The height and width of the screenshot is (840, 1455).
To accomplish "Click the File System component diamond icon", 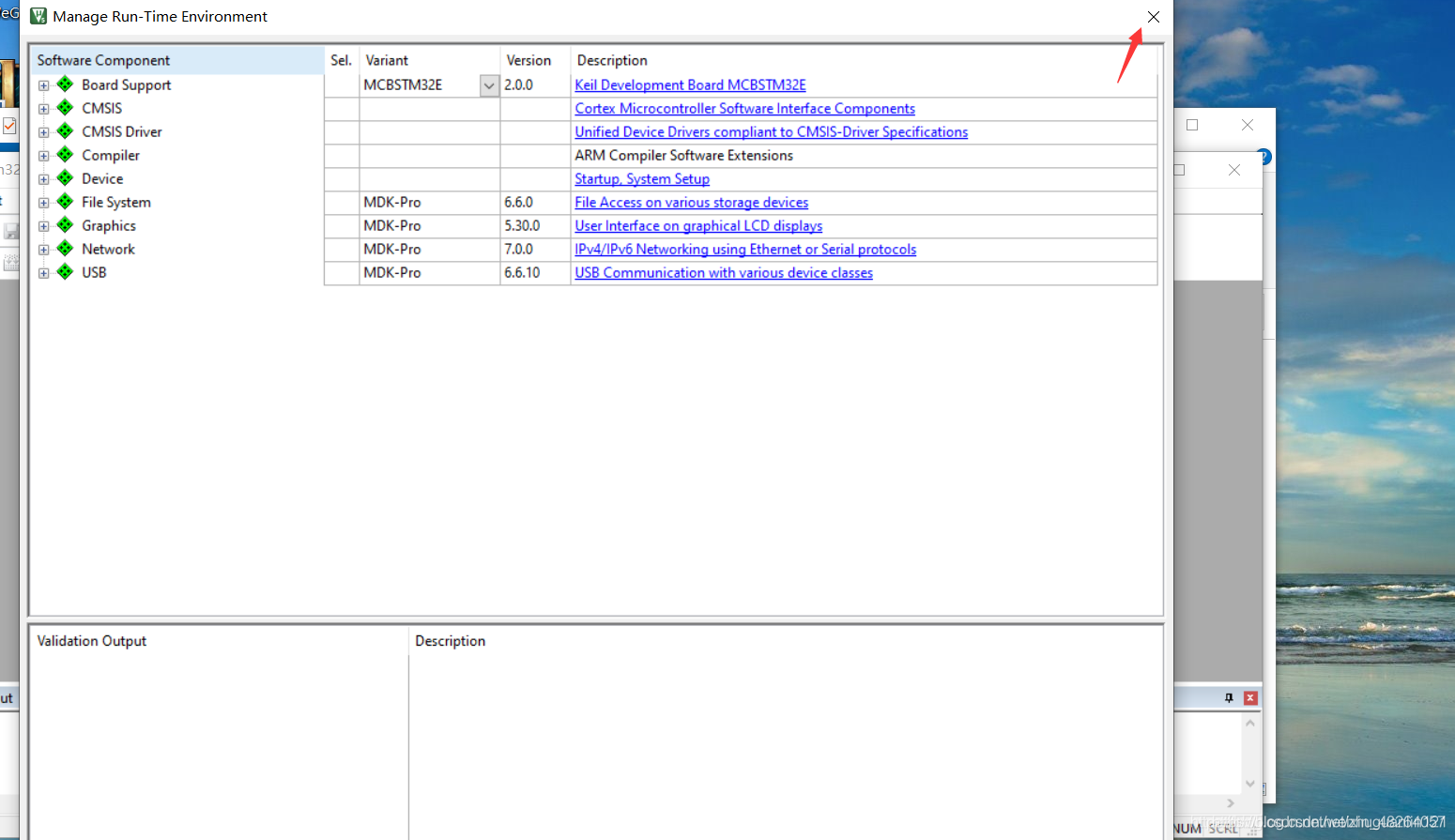I will [65, 202].
